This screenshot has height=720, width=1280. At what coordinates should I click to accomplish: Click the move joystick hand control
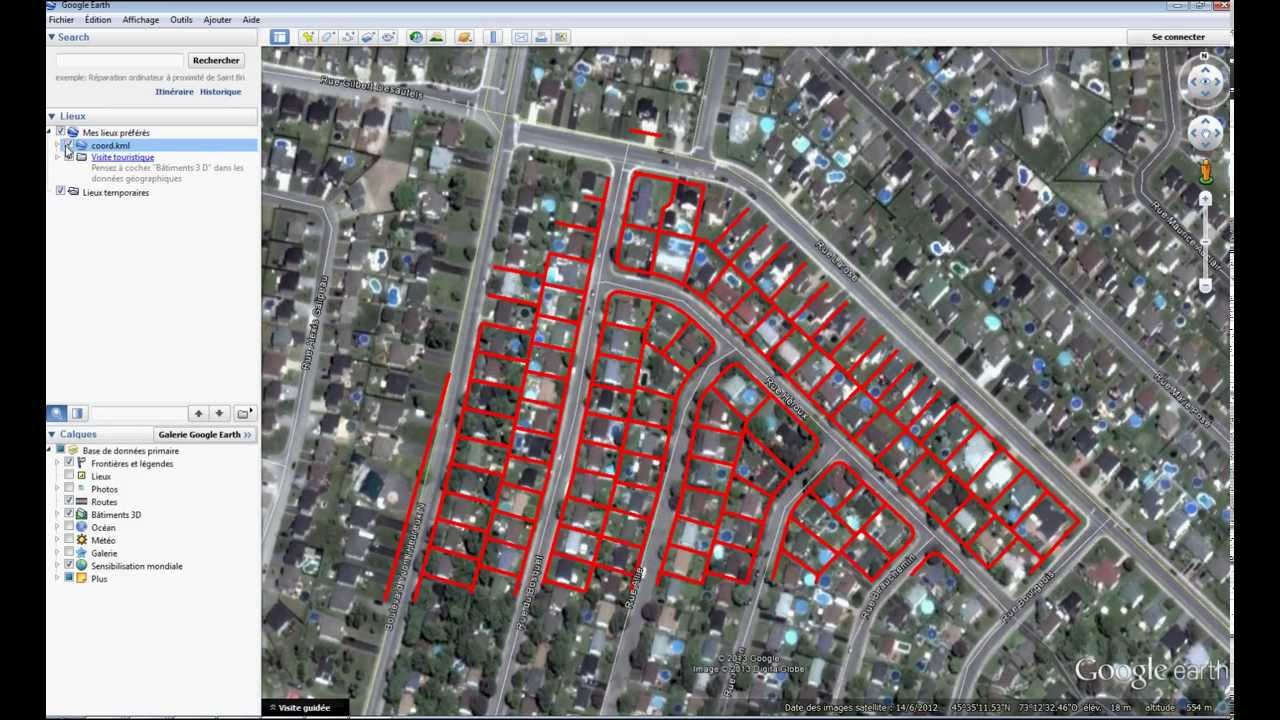[x=1205, y=133]
